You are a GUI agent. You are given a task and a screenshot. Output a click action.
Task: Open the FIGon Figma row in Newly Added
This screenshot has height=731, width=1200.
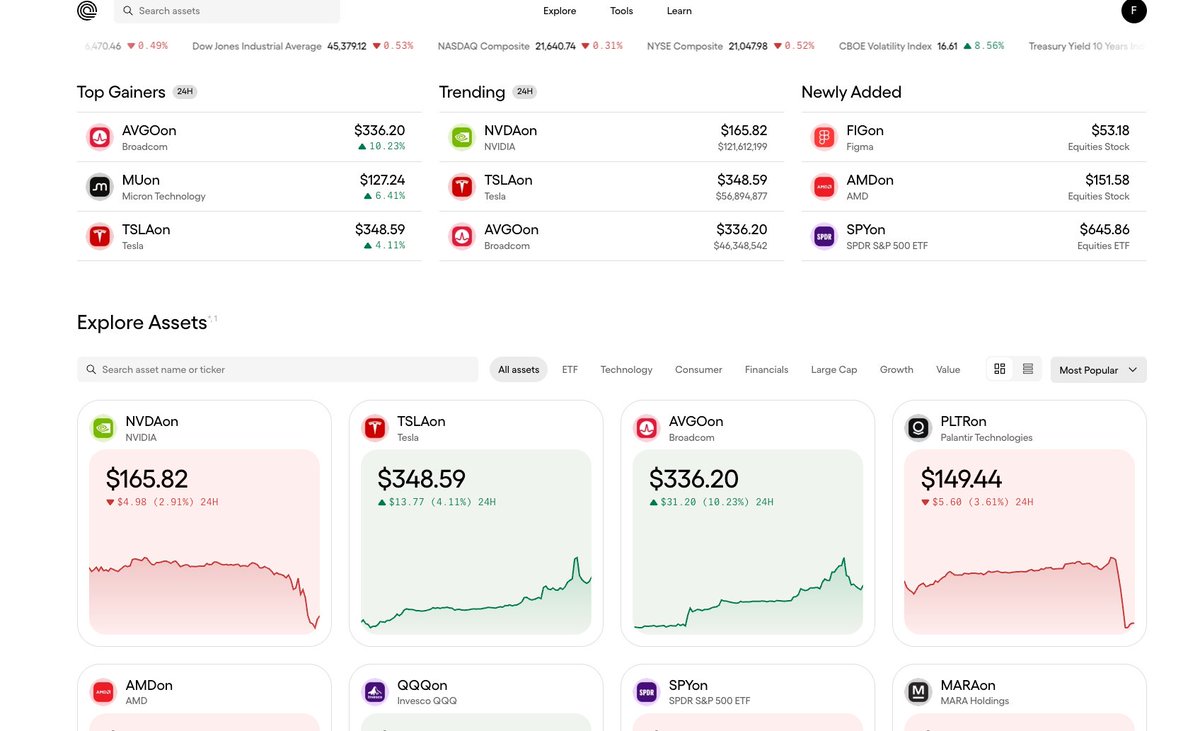(974, 137)
